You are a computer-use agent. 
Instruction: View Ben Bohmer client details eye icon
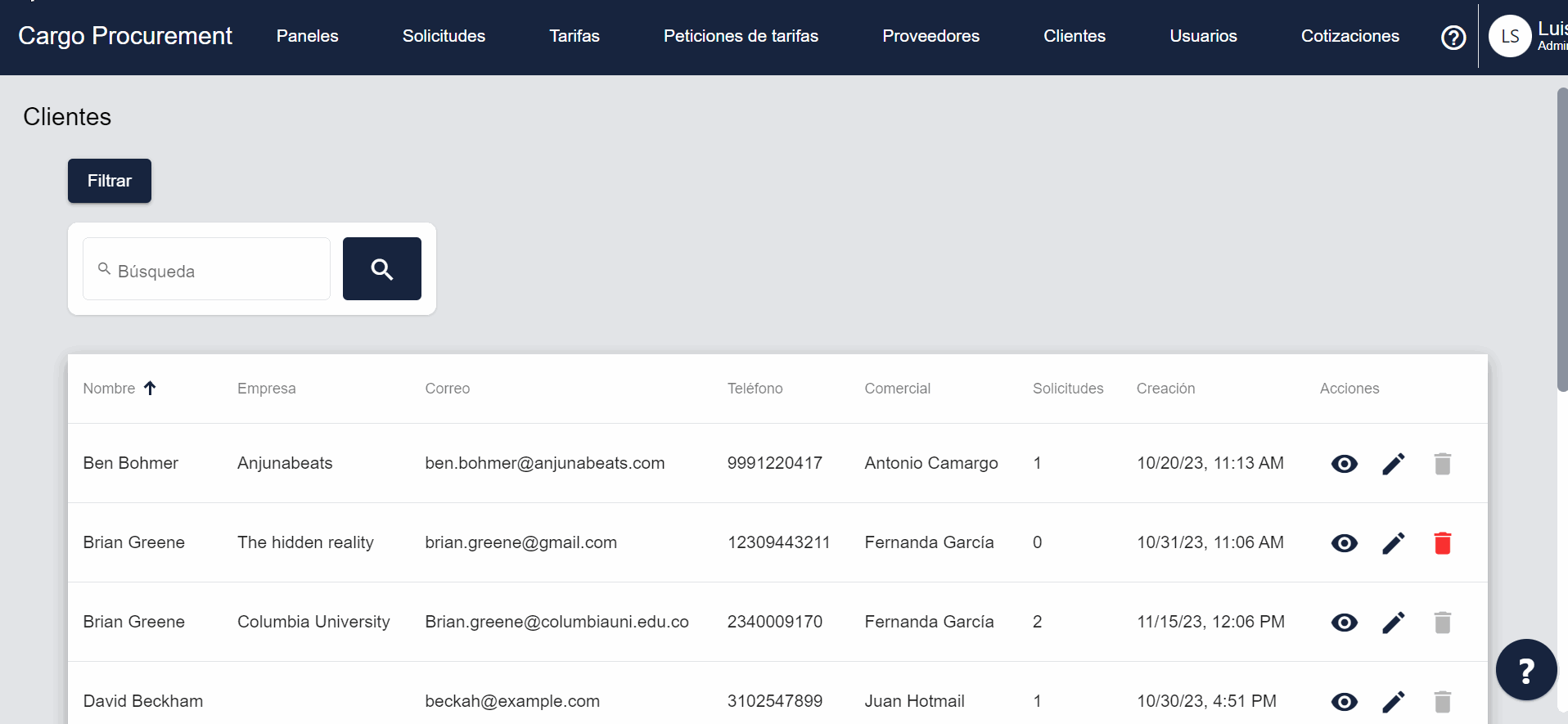coord(1344,464)
